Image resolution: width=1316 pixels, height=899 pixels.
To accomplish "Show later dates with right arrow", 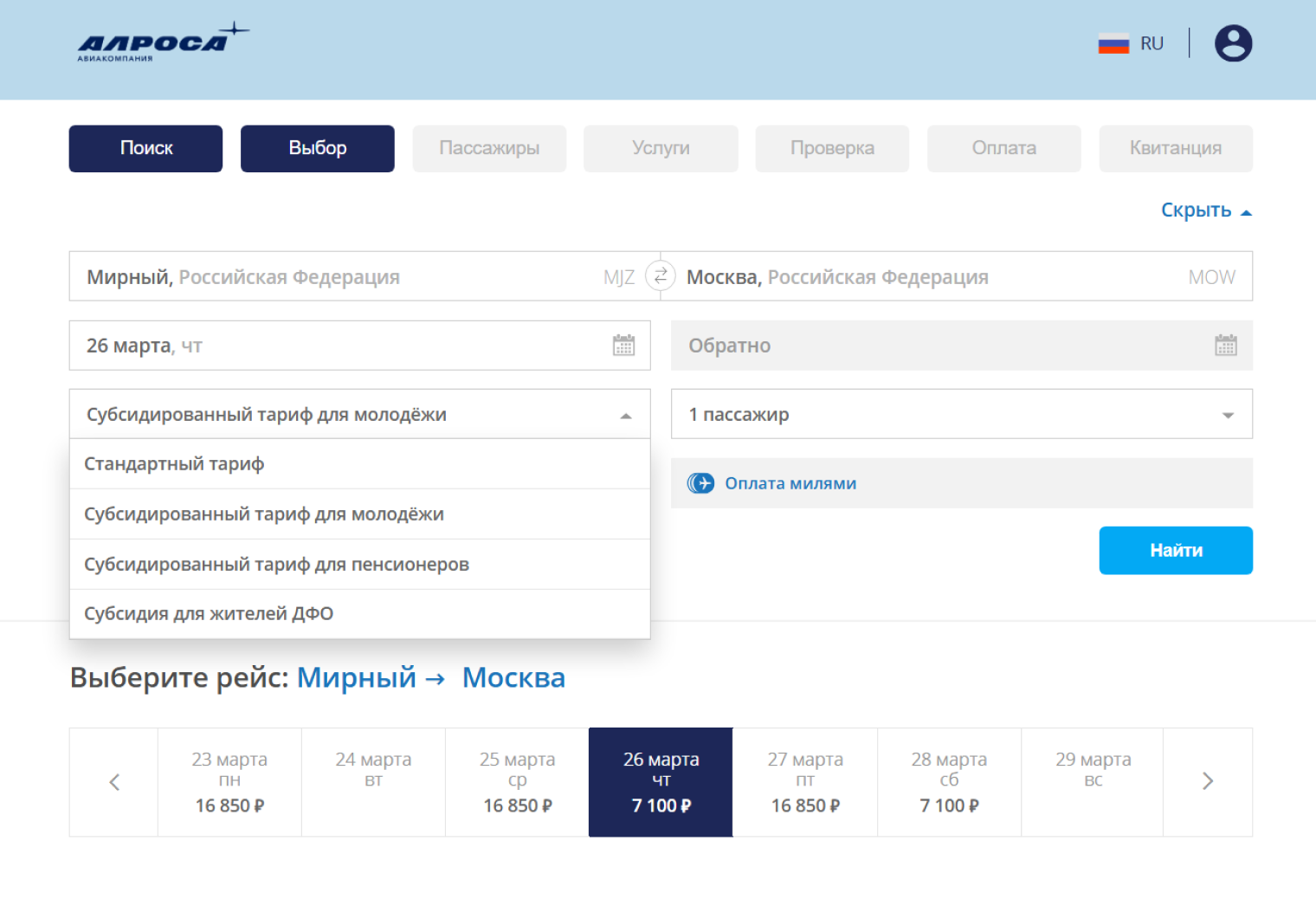I will (x=1208, y=782).
